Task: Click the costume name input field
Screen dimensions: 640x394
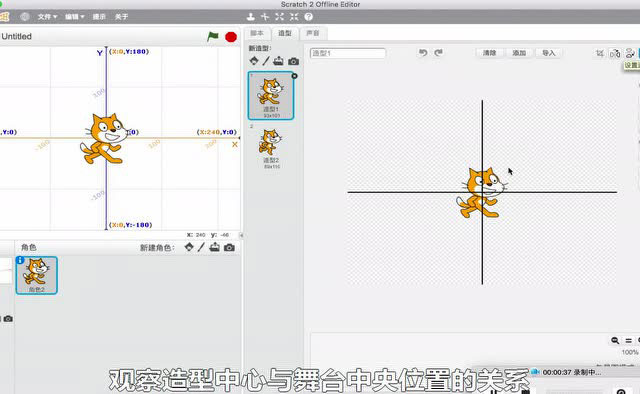Action: coord(348,53)
